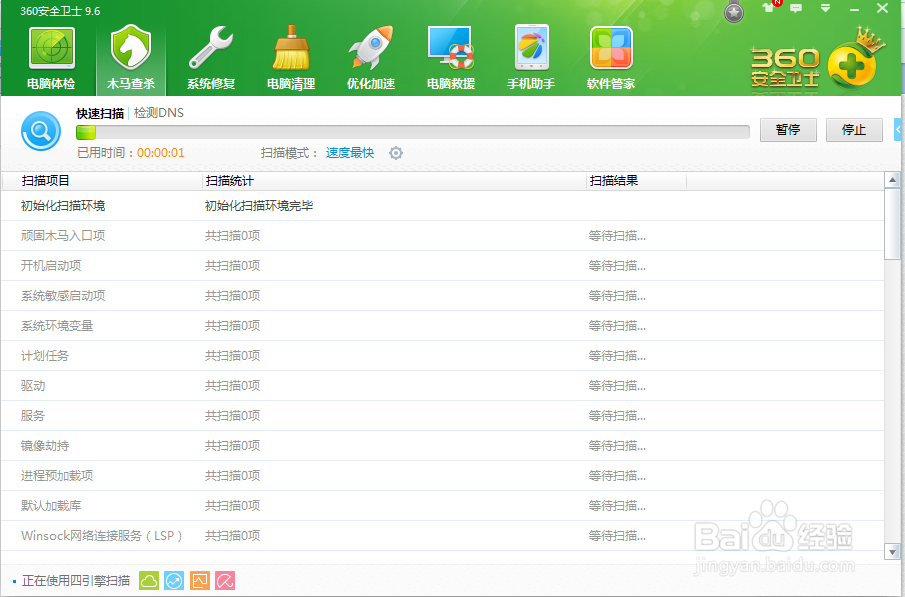Screen dimensions: 905x597
Task: Open 电脑救援 (PC Rescue)
Action: (450, 55)
